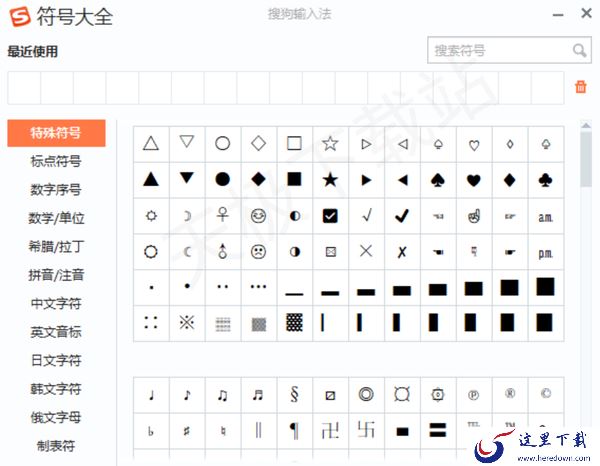Switch to 英文音标 category
Image resolution: width=600 pixels, height=466 pixels.
(56, 332)
